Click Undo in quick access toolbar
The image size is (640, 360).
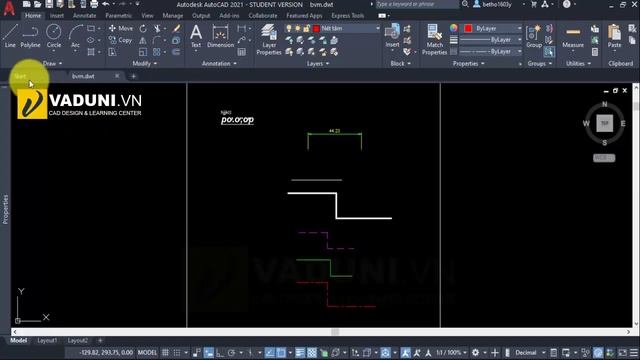click(x=106, y=4)
